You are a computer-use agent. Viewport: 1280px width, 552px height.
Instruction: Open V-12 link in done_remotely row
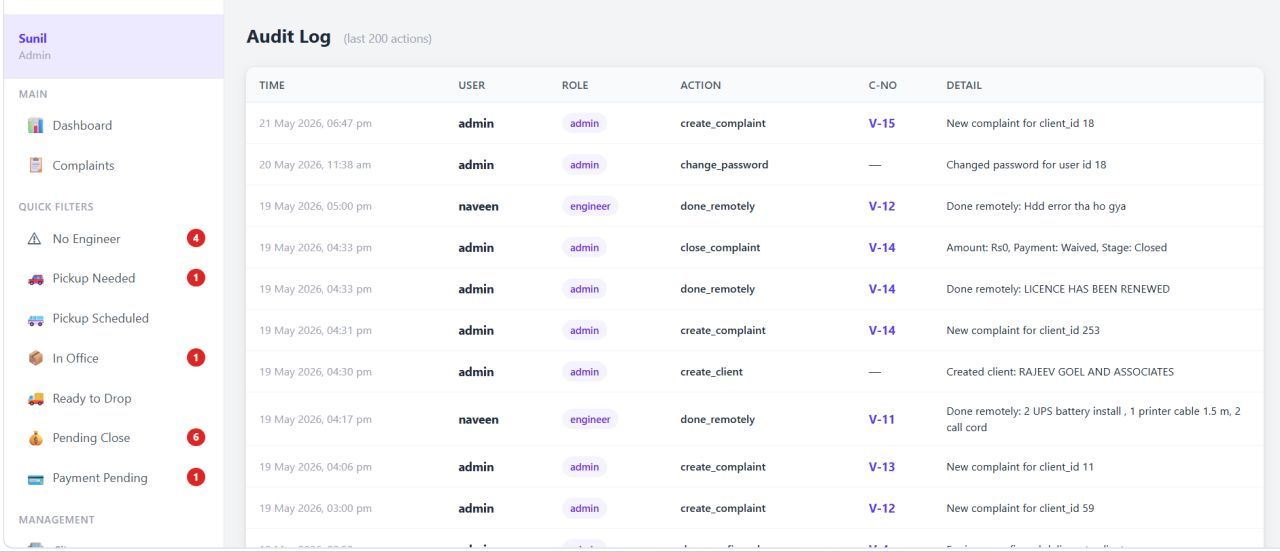pos(882,206)
